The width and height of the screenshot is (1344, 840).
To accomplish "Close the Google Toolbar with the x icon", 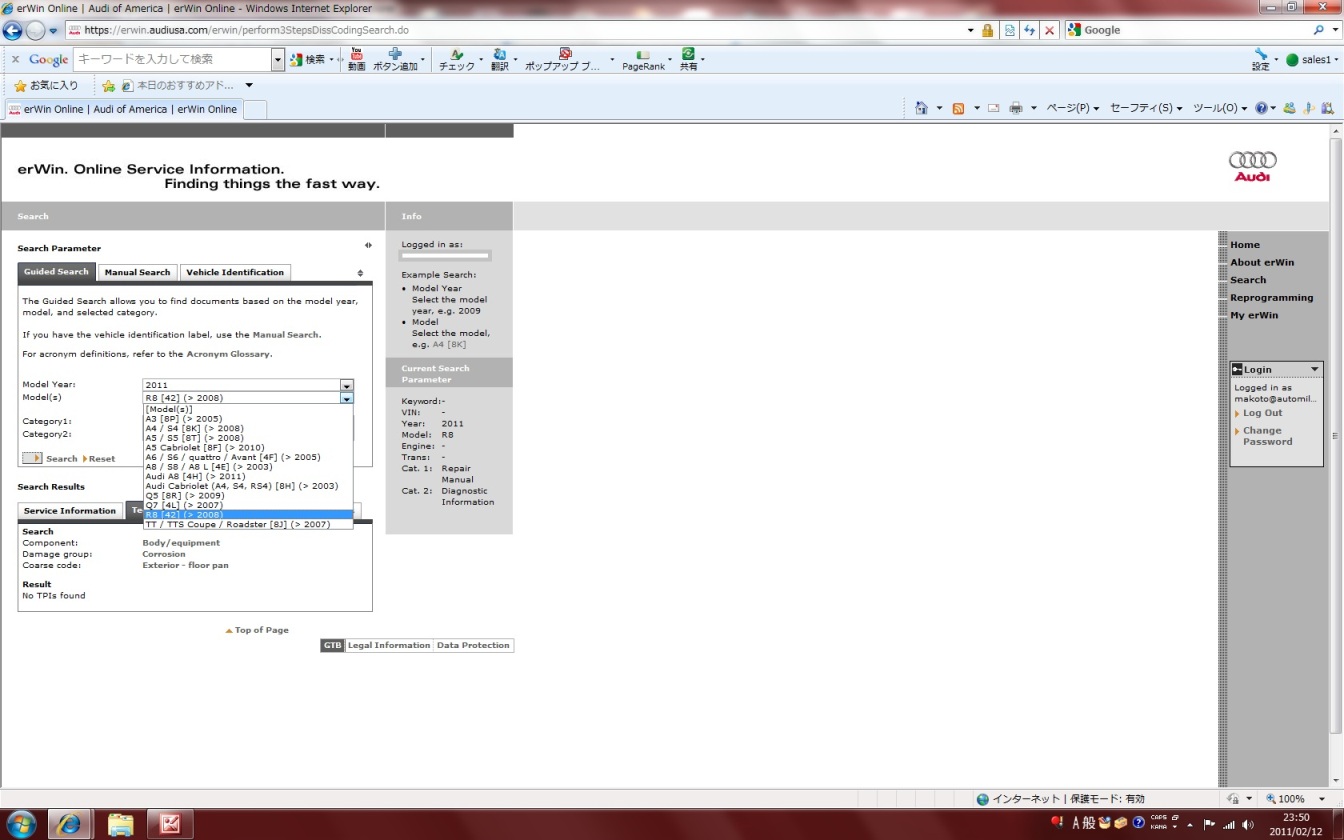I will [x=15, y=60].
